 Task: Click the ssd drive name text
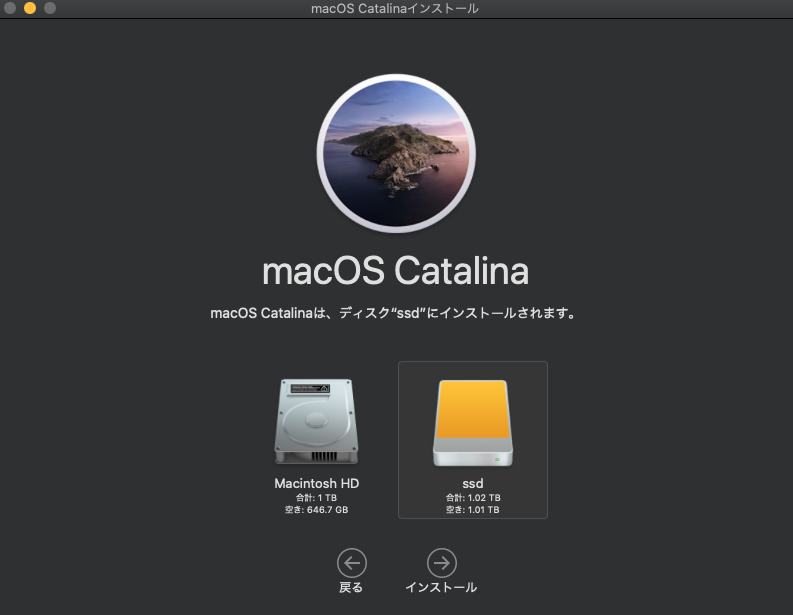point(473,484)
